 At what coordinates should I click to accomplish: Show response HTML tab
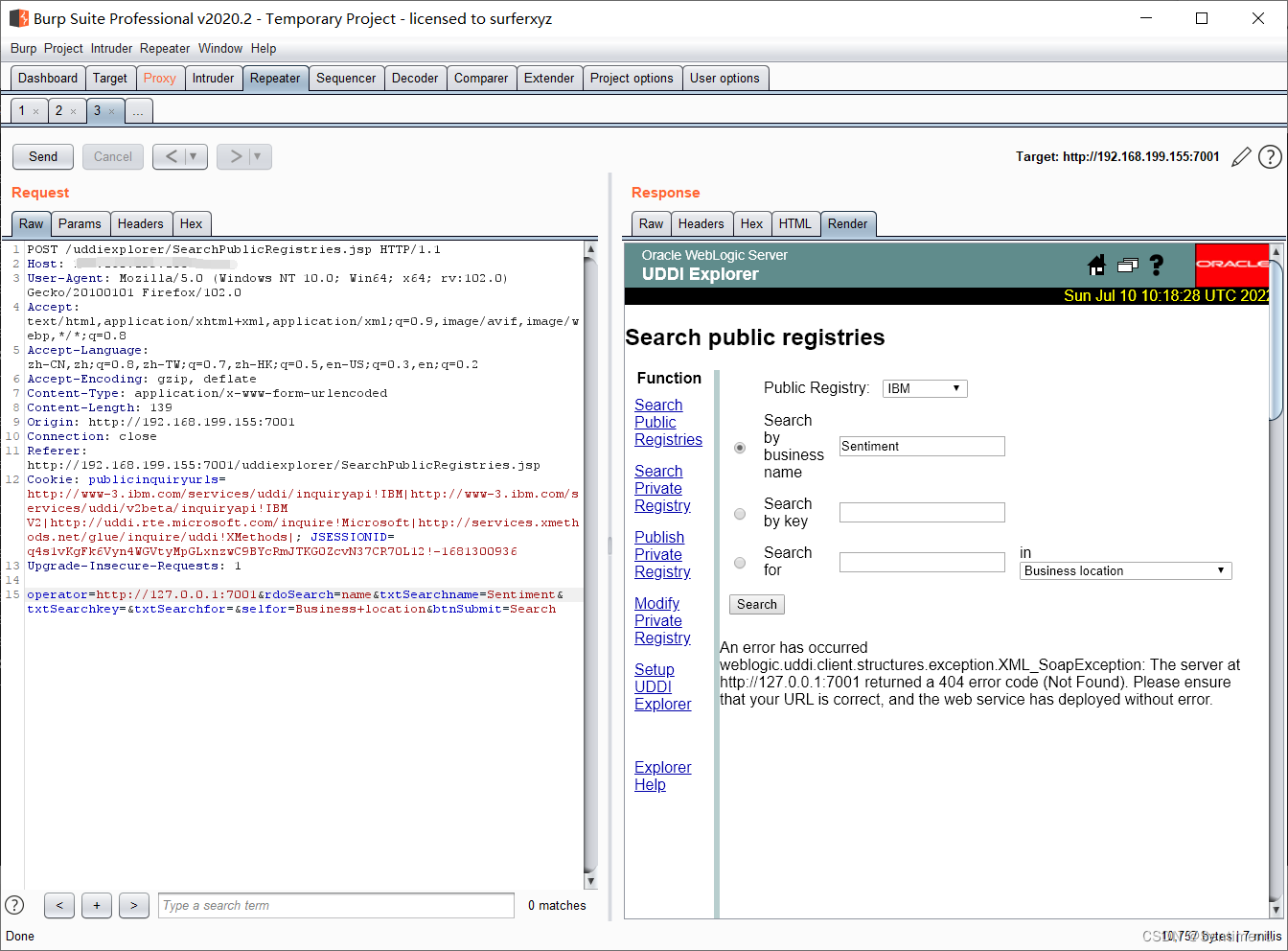pos(795,223)
